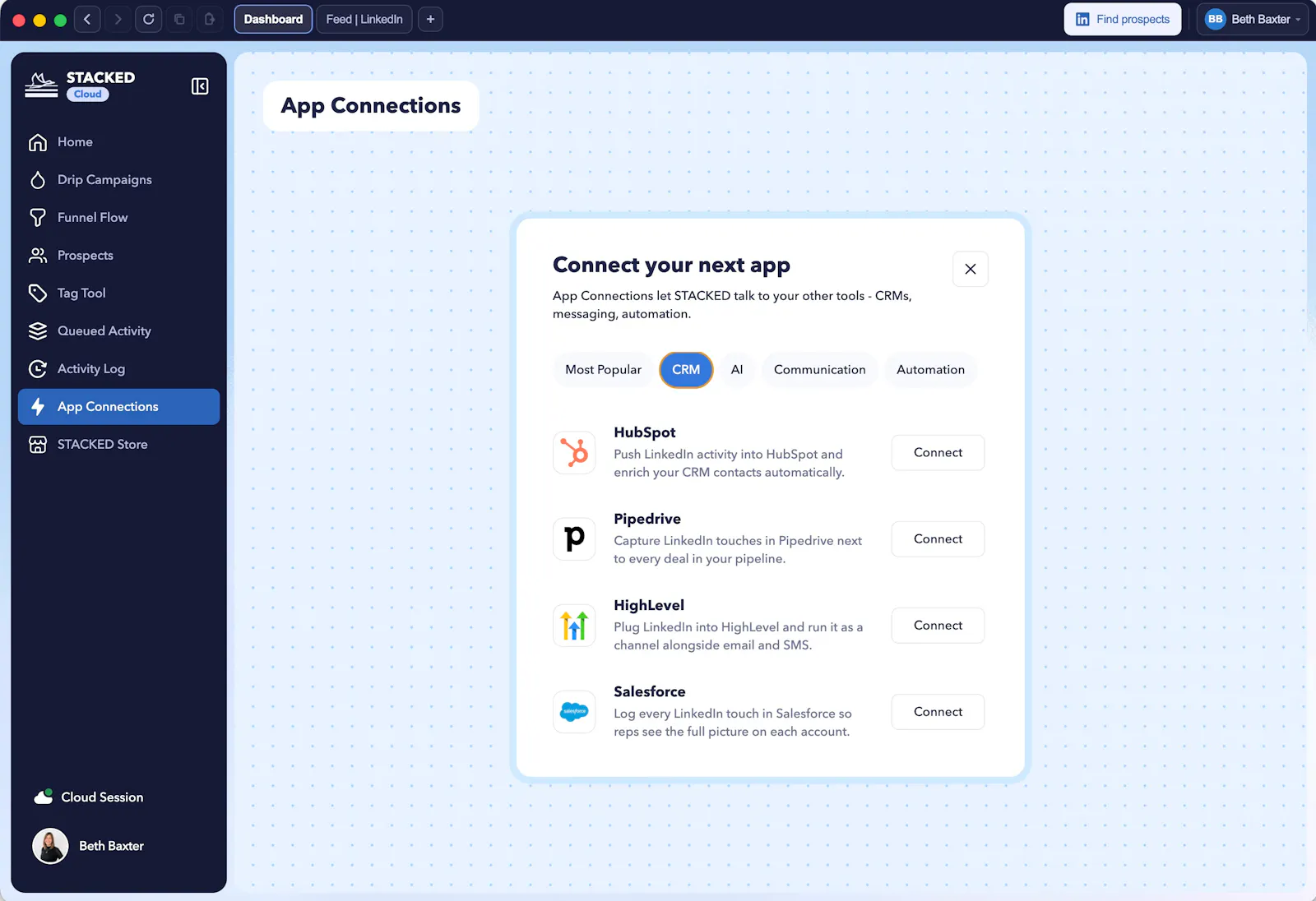1316x901 pixels.
Task: Click the HighLevel app title
Action: (x=649, y=605)
